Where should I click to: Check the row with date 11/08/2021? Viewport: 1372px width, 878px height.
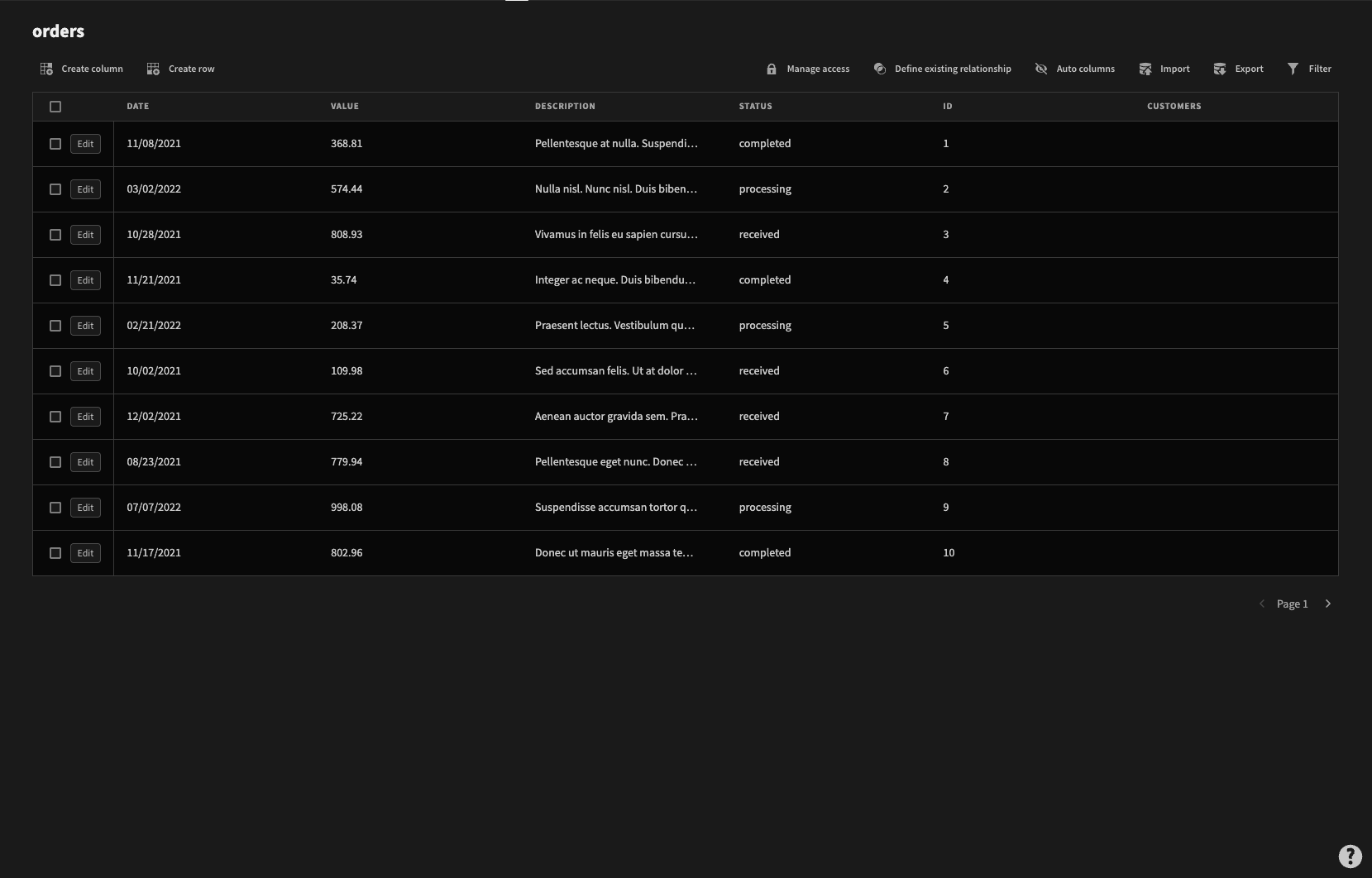pos(55,144)
